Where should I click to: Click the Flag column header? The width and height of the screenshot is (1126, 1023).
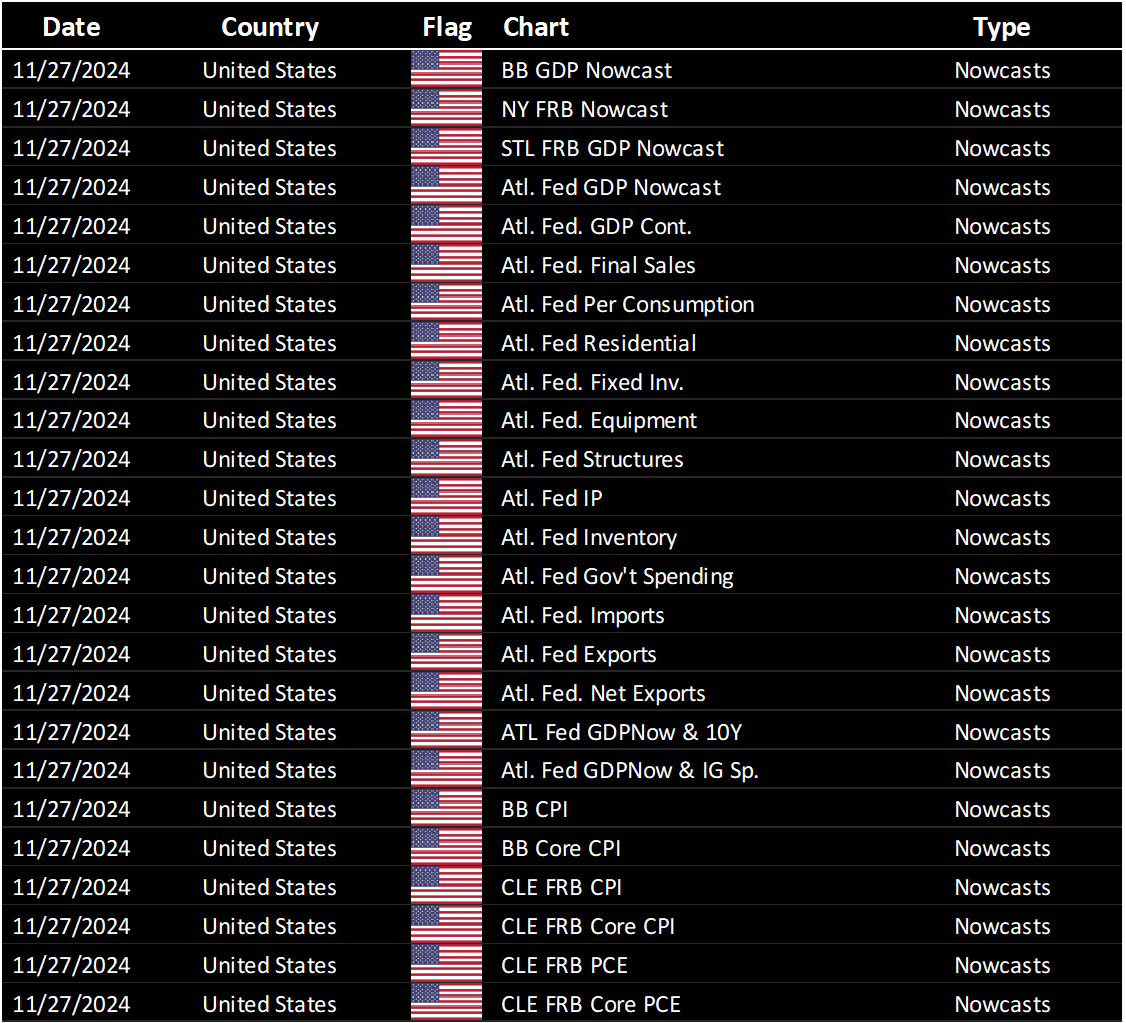pos(447,27)
